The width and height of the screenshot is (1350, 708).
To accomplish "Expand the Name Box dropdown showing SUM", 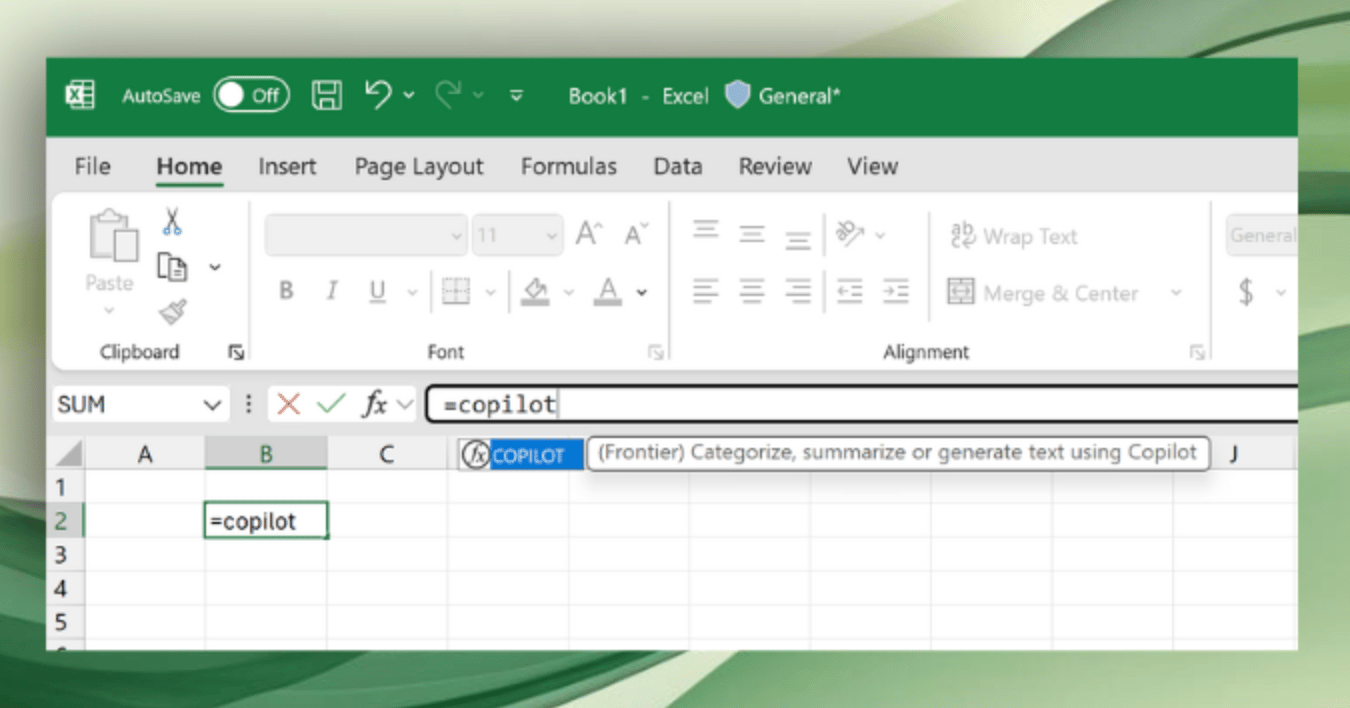I will pos(211,405).
